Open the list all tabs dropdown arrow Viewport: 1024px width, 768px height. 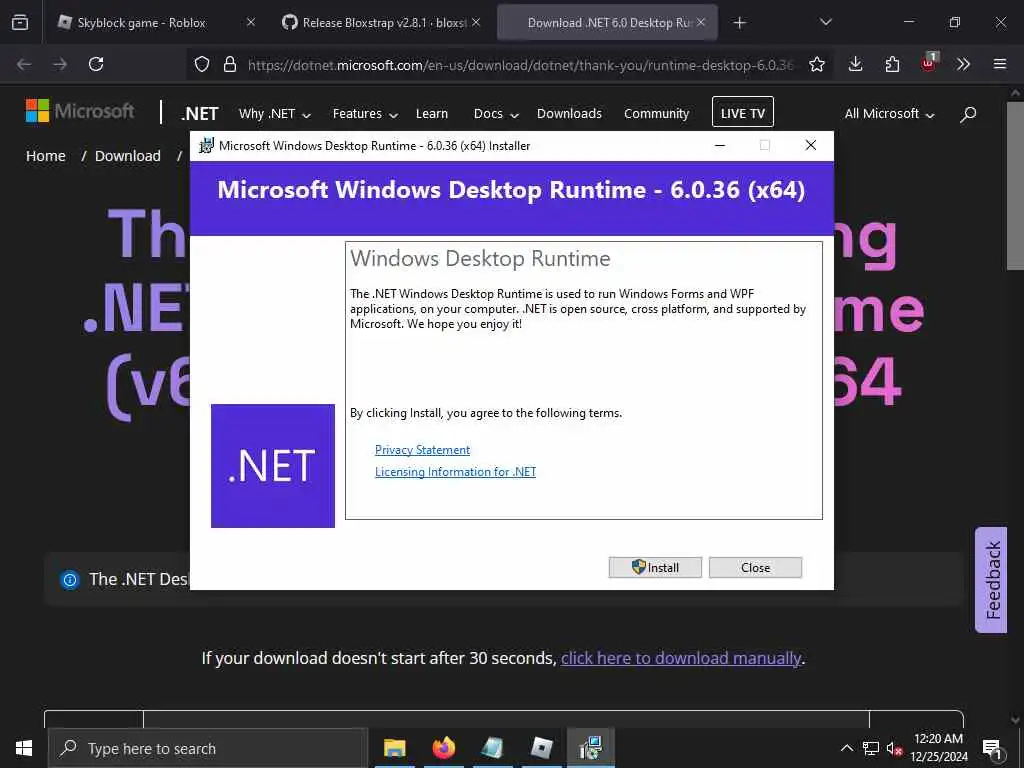(825, 22)
